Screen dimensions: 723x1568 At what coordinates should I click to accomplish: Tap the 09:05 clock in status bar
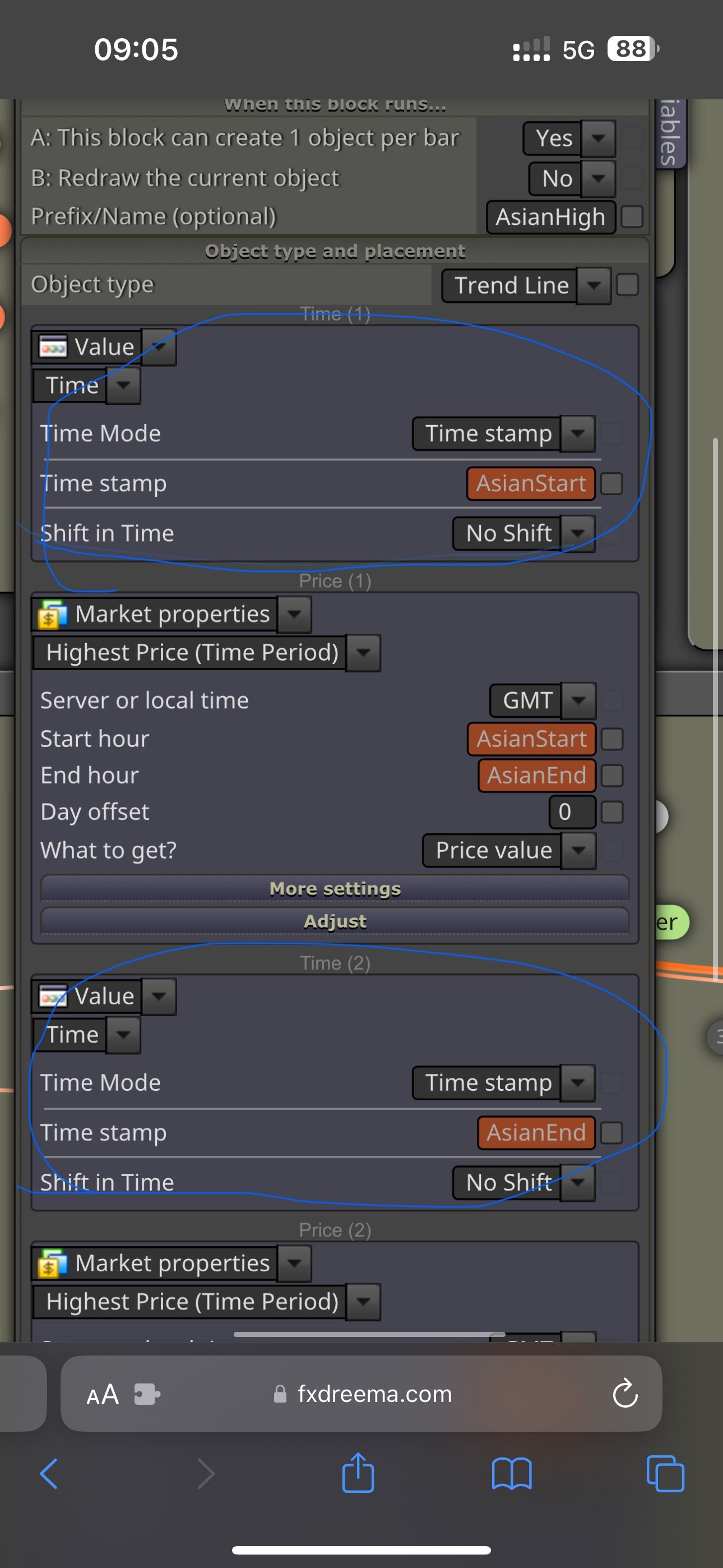[x=136, y=49]
